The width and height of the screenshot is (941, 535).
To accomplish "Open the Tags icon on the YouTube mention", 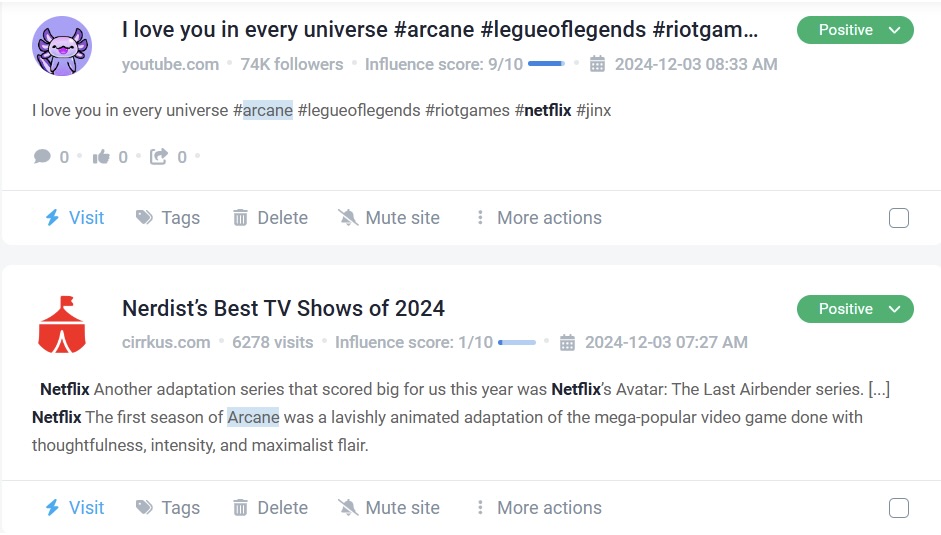I will [x=144, y=217].
